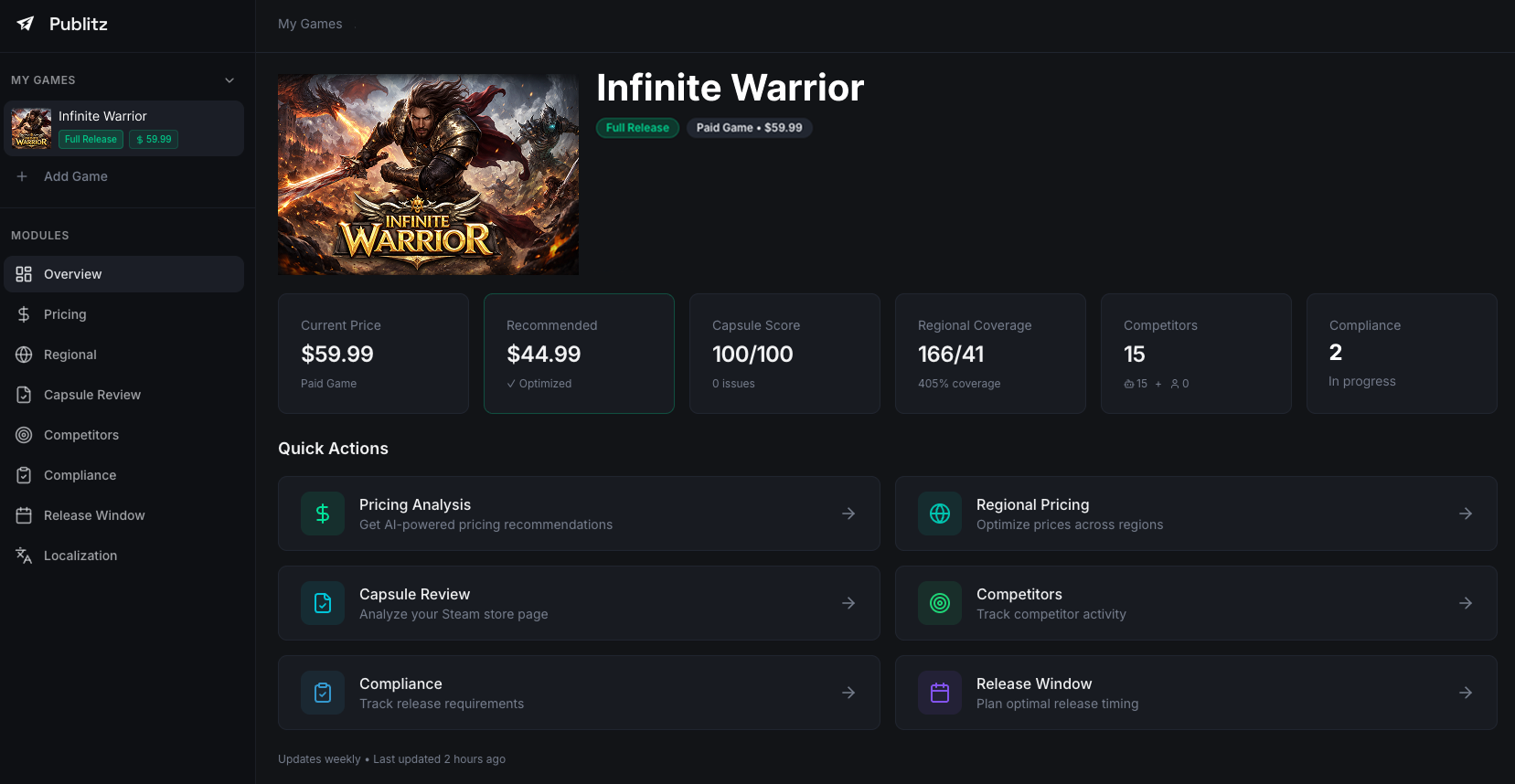Click the Infinite Warrior cover art image

point(428,175)
